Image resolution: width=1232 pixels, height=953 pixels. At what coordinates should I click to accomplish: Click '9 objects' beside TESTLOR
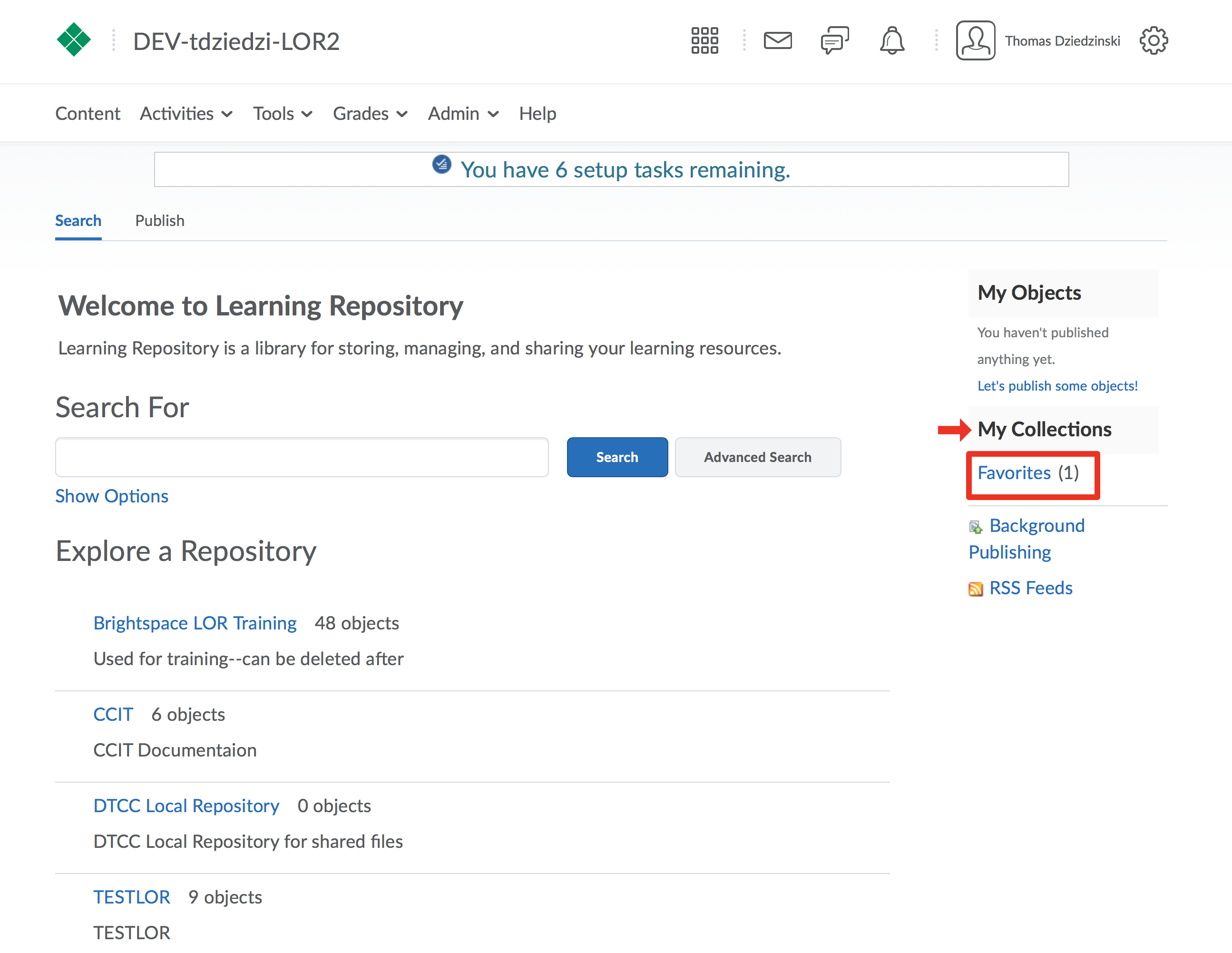pyautogui.click(x=225, y=897)
